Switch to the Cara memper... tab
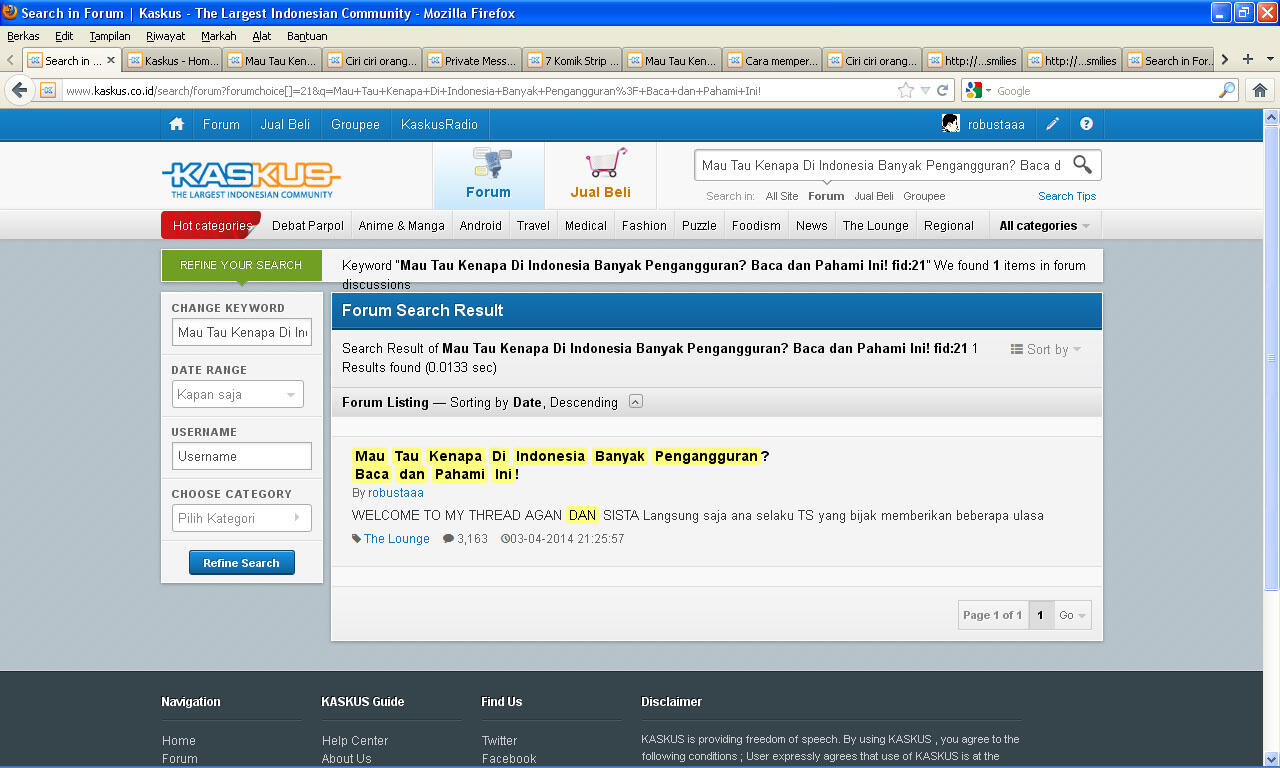This screenshot has width=1280, height=768. [x=772, y=60]
